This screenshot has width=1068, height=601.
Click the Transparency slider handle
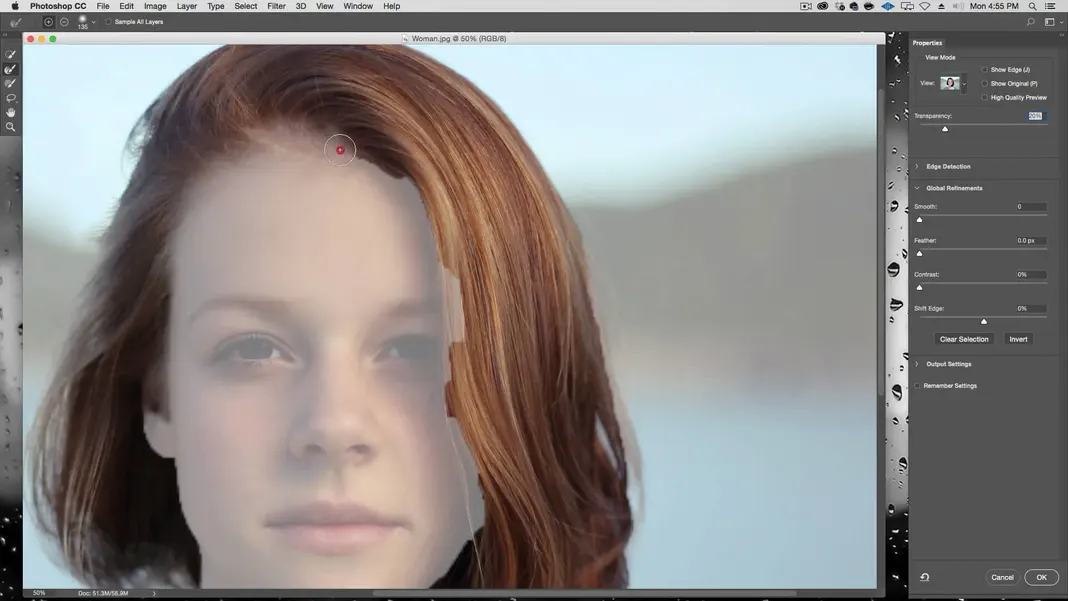tap(945, 129)
